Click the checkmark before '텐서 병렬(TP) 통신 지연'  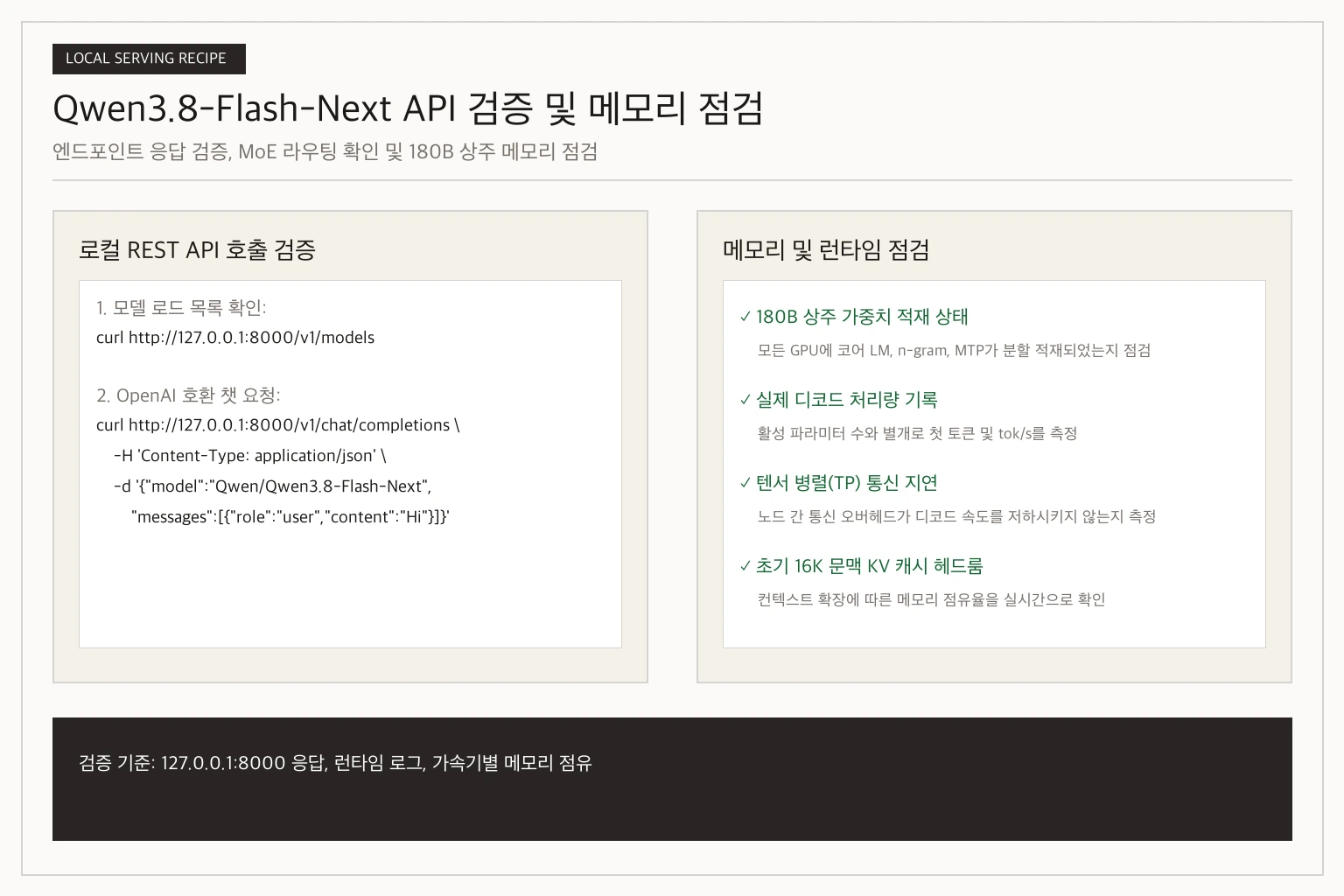(x=745, y=483)
